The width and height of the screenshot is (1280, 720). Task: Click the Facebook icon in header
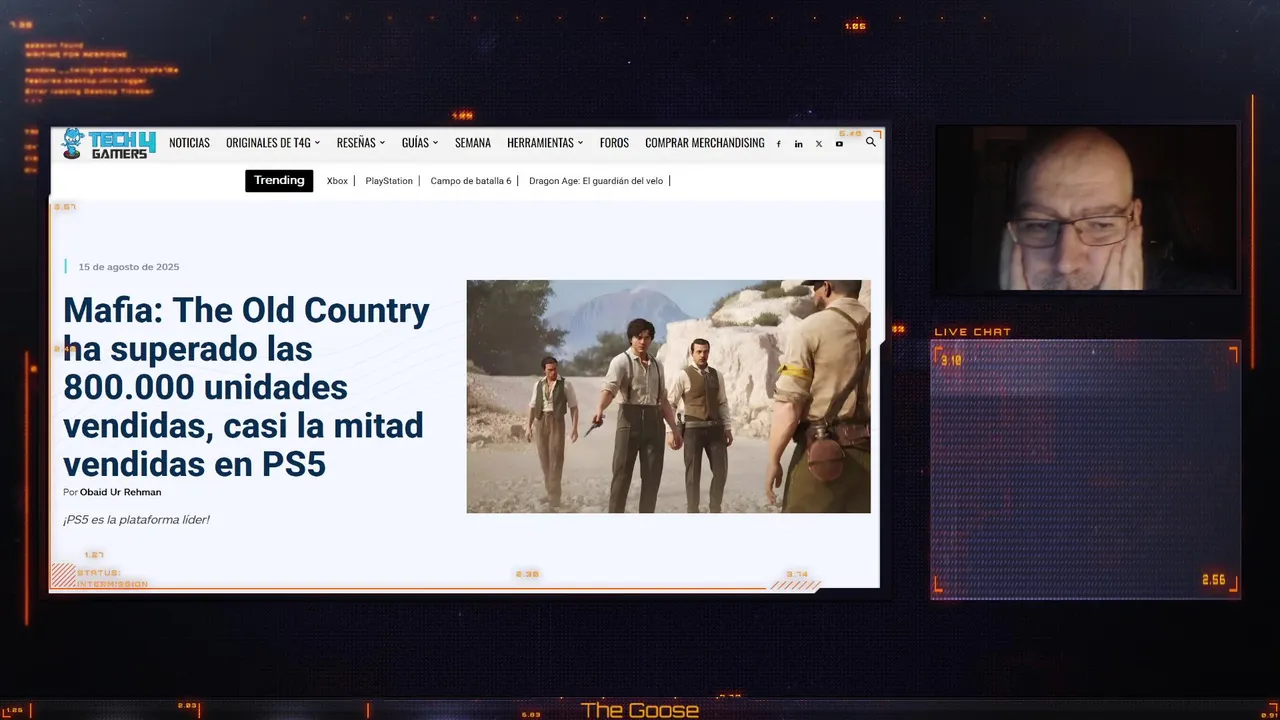coord(778,144)
